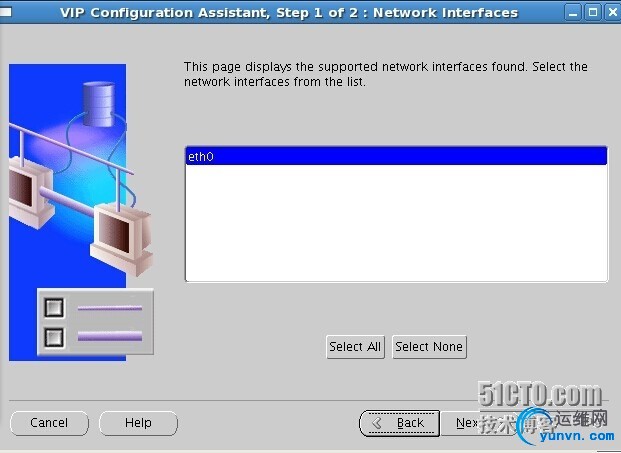Close the VIP Configuration Assistant window

pos(612,13)
